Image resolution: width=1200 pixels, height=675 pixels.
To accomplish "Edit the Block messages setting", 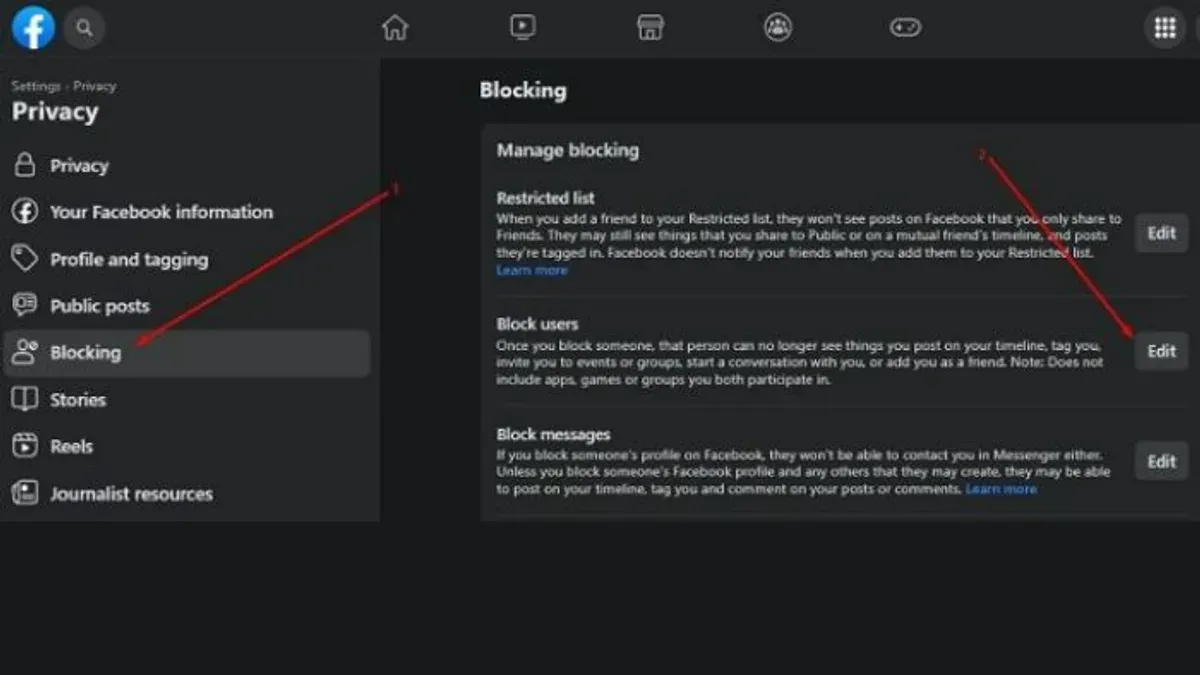I will (1161, 461).
